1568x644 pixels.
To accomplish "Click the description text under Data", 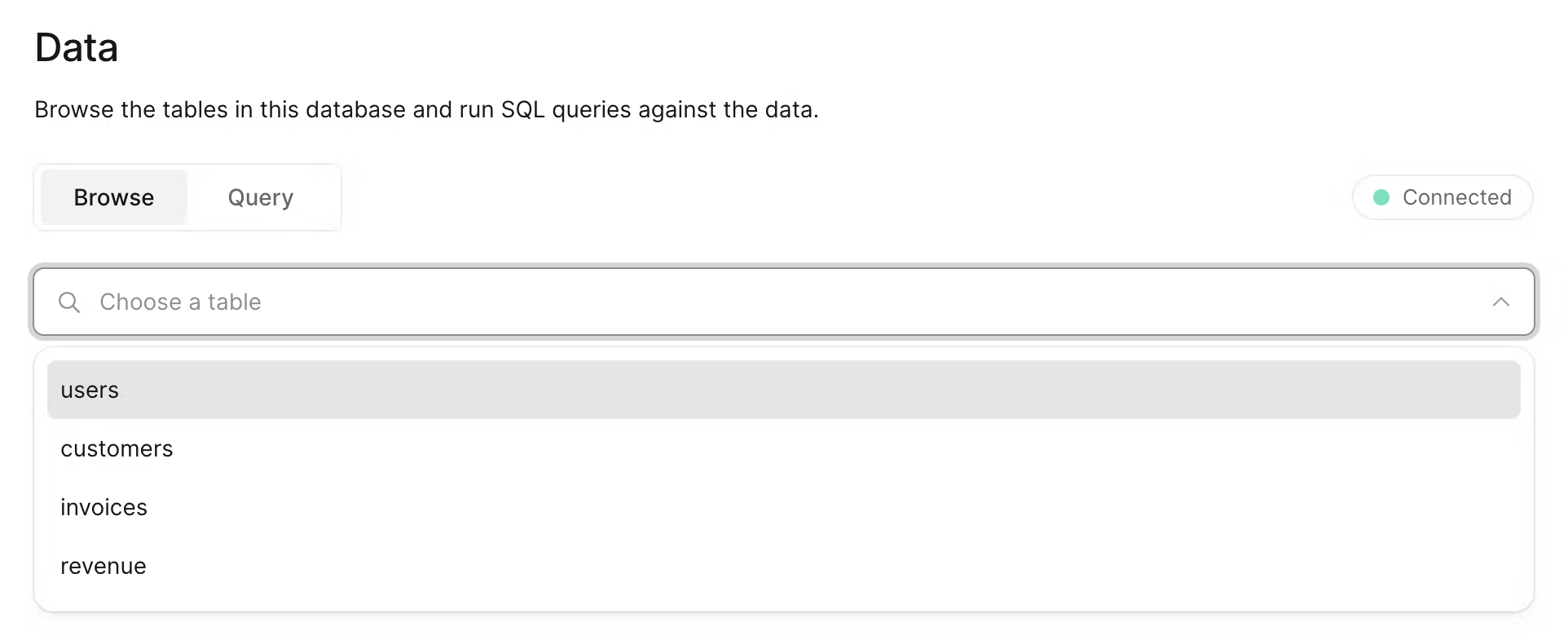I will pos(426,109).
